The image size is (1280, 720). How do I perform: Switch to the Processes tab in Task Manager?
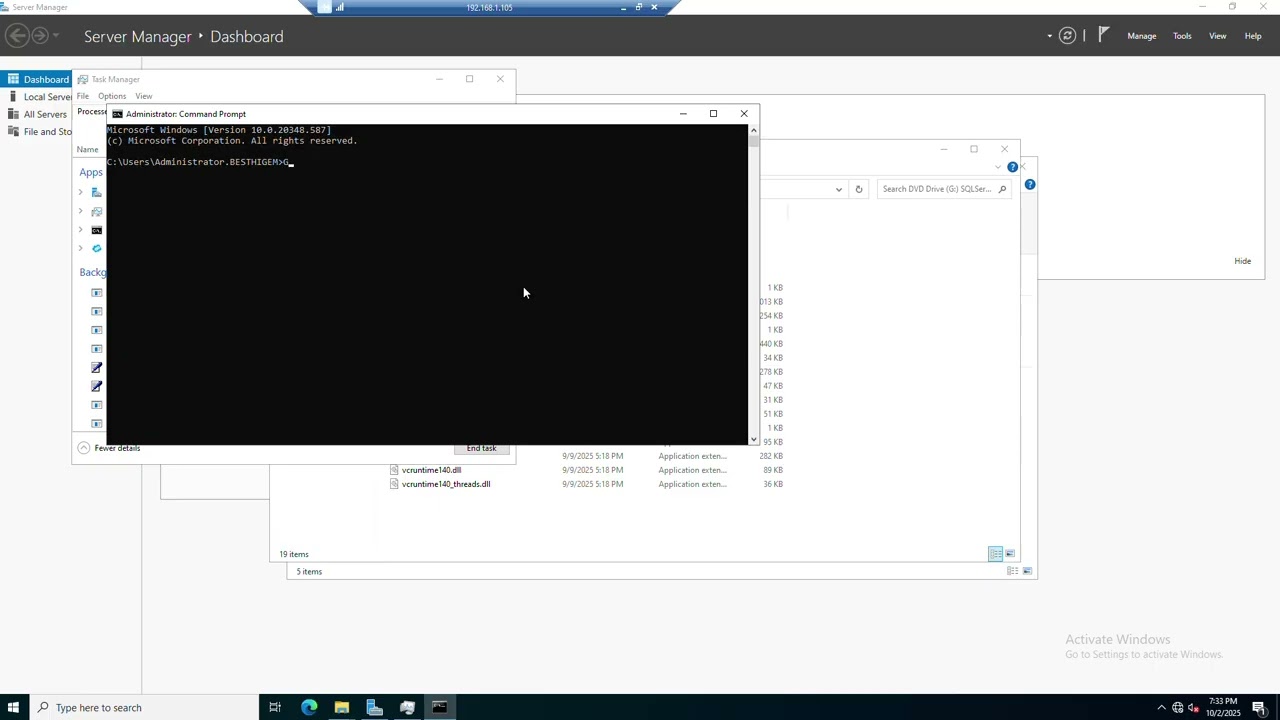91,111
